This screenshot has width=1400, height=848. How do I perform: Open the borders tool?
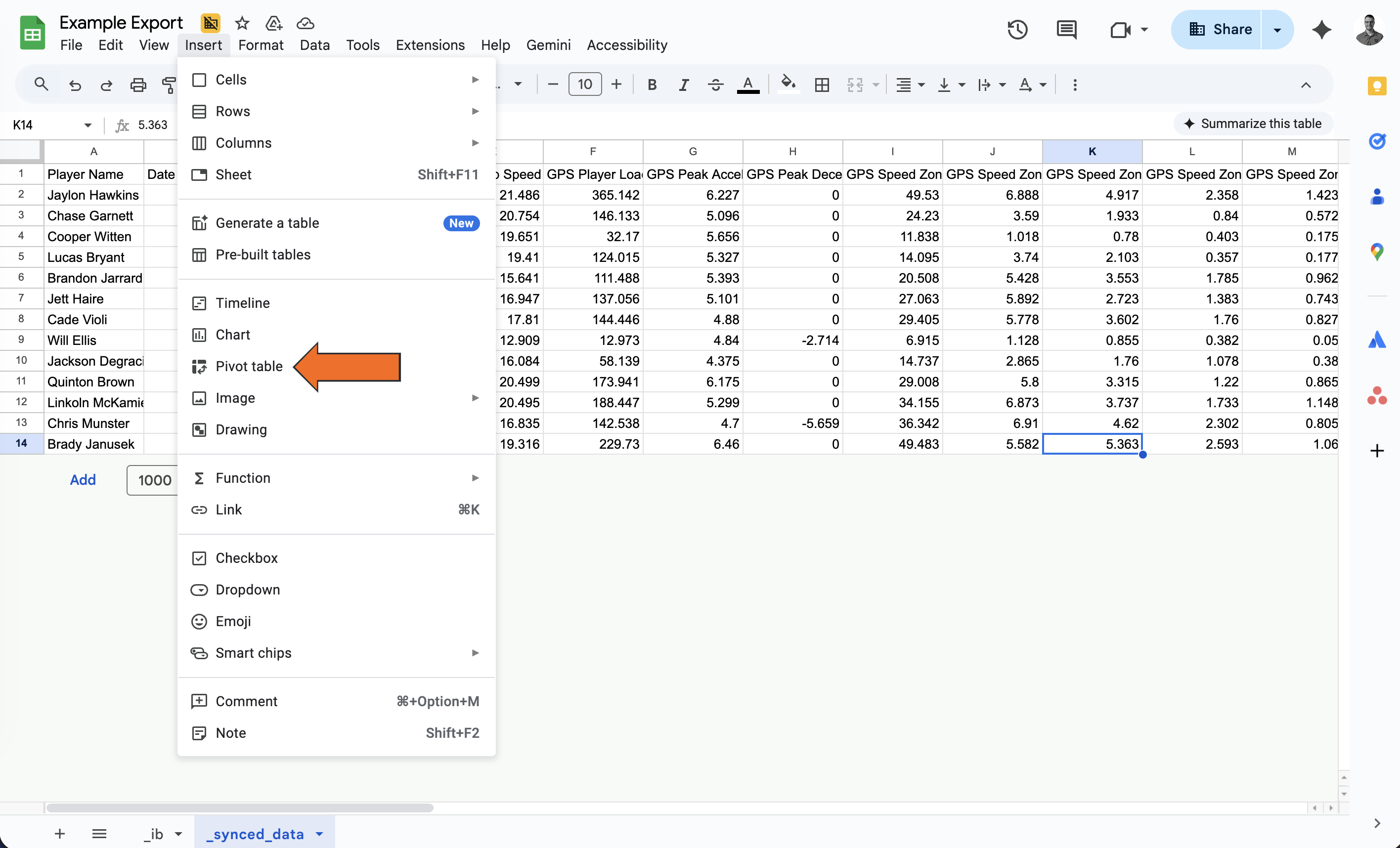pos(822,85)
